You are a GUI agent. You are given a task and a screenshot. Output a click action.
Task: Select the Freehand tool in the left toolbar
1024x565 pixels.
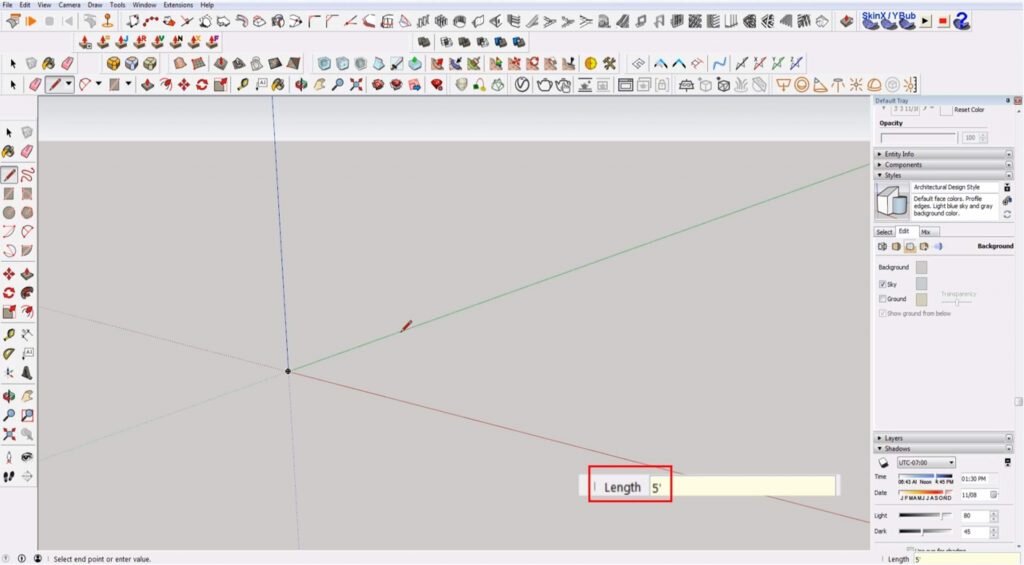tap(27, 175)
